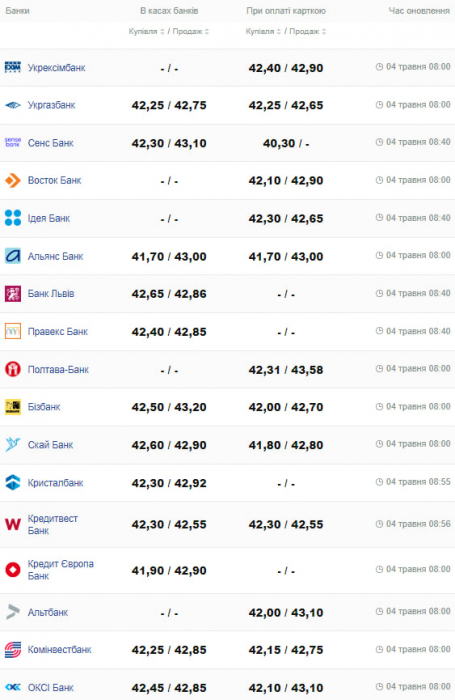Click the Восток Банк orange arrow logo
The width and height of the screenshot is (455, 700).
(x=13, y=181)
